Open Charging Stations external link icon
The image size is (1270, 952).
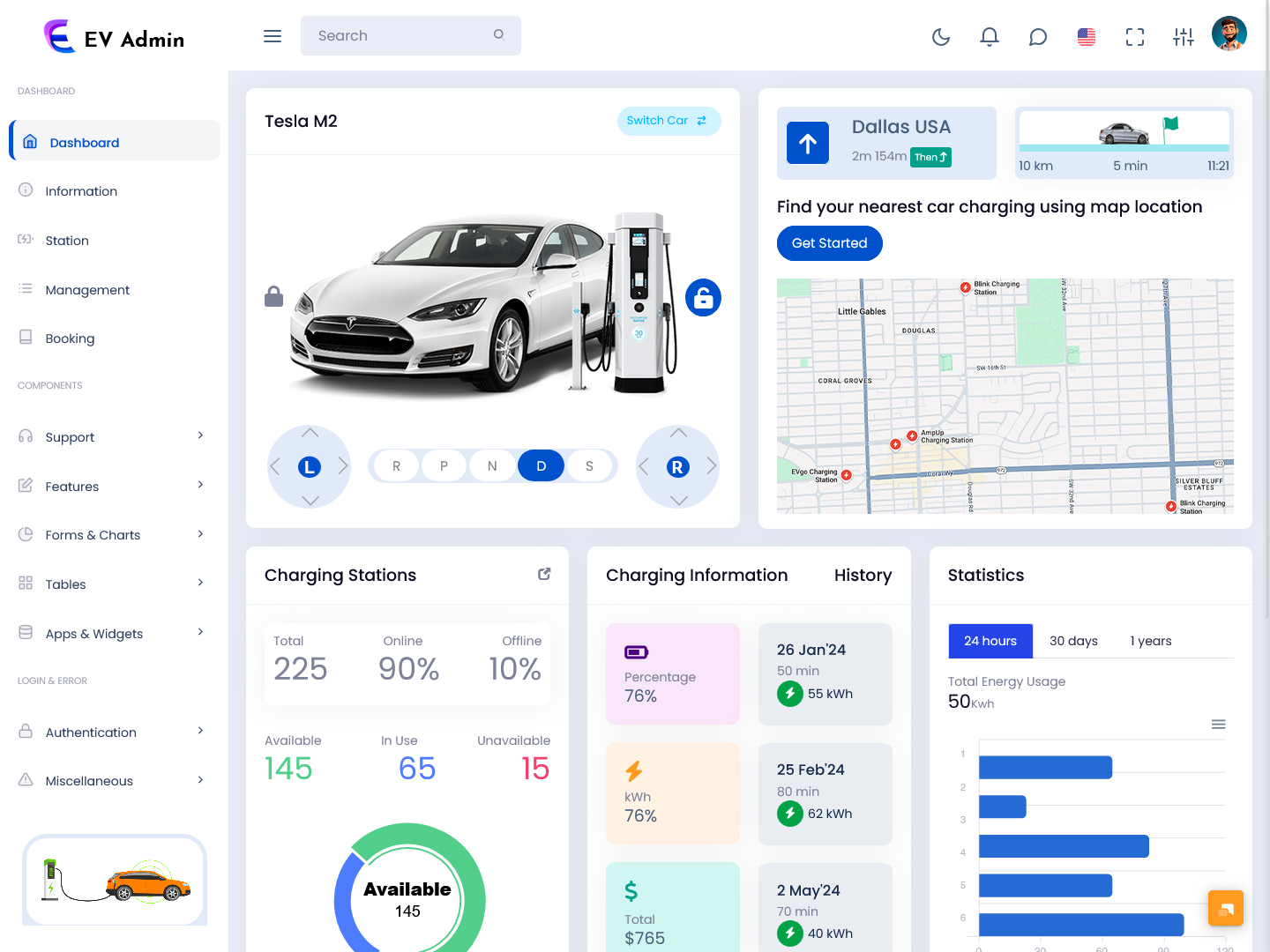pyautogui.click(x=544, y=574)
